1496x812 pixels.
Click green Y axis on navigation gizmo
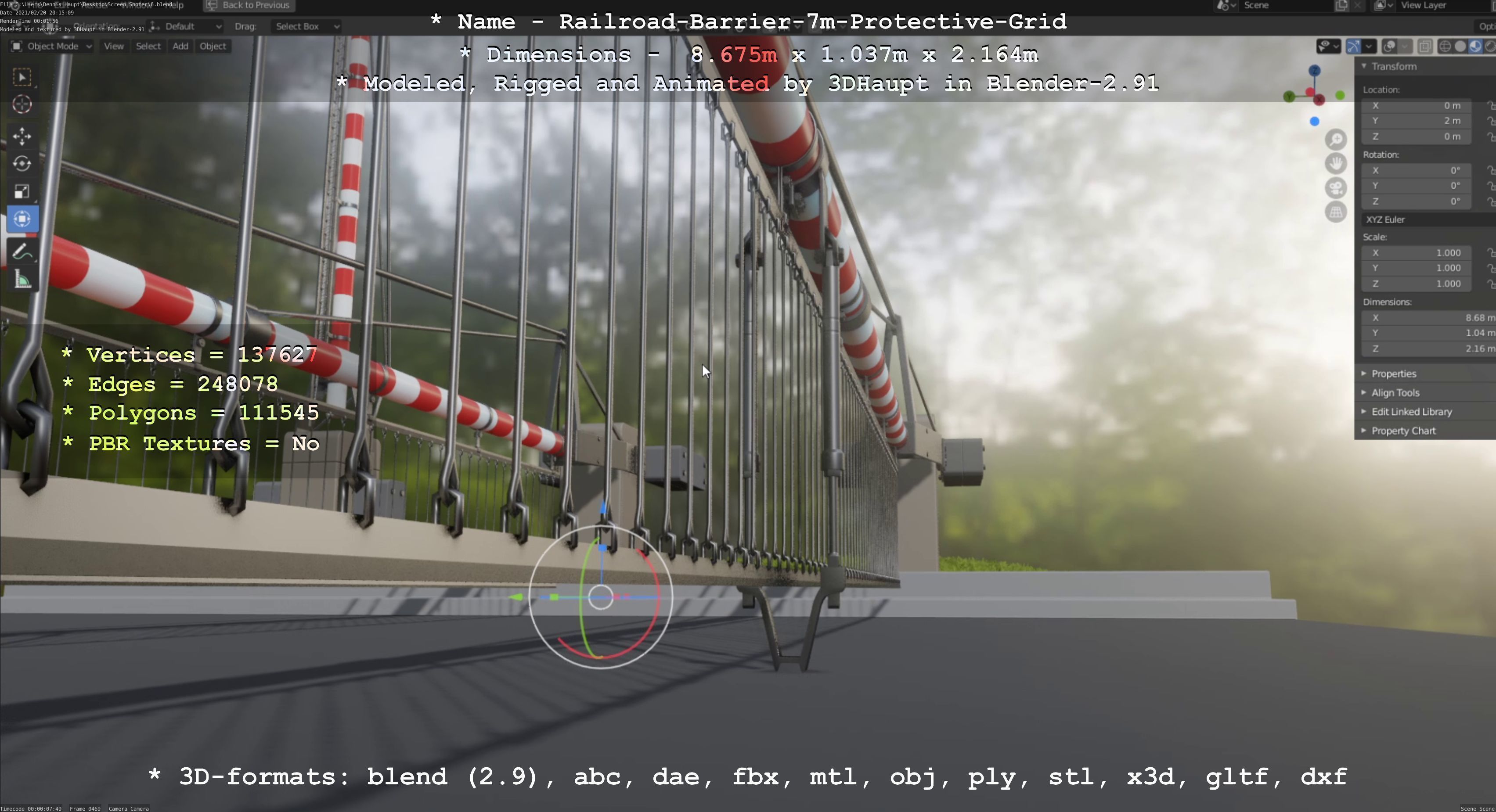1289,97
